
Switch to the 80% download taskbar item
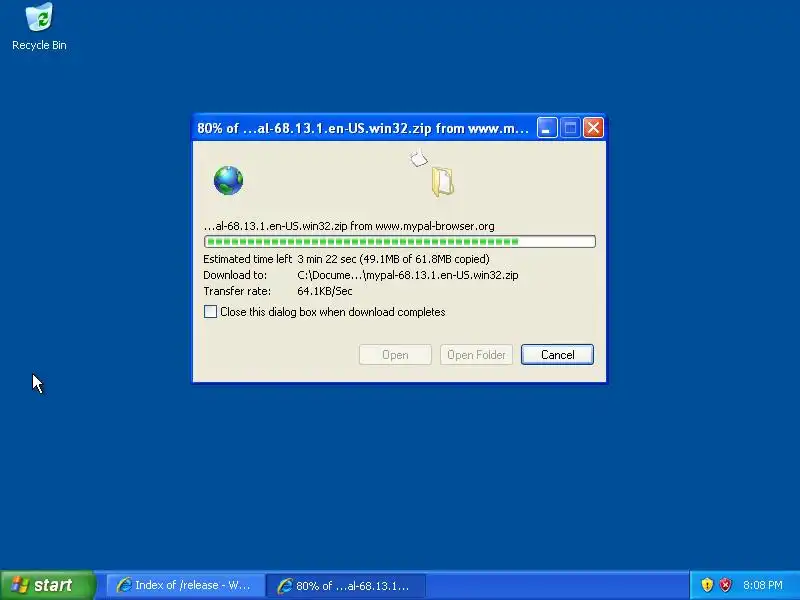(346, 585)
